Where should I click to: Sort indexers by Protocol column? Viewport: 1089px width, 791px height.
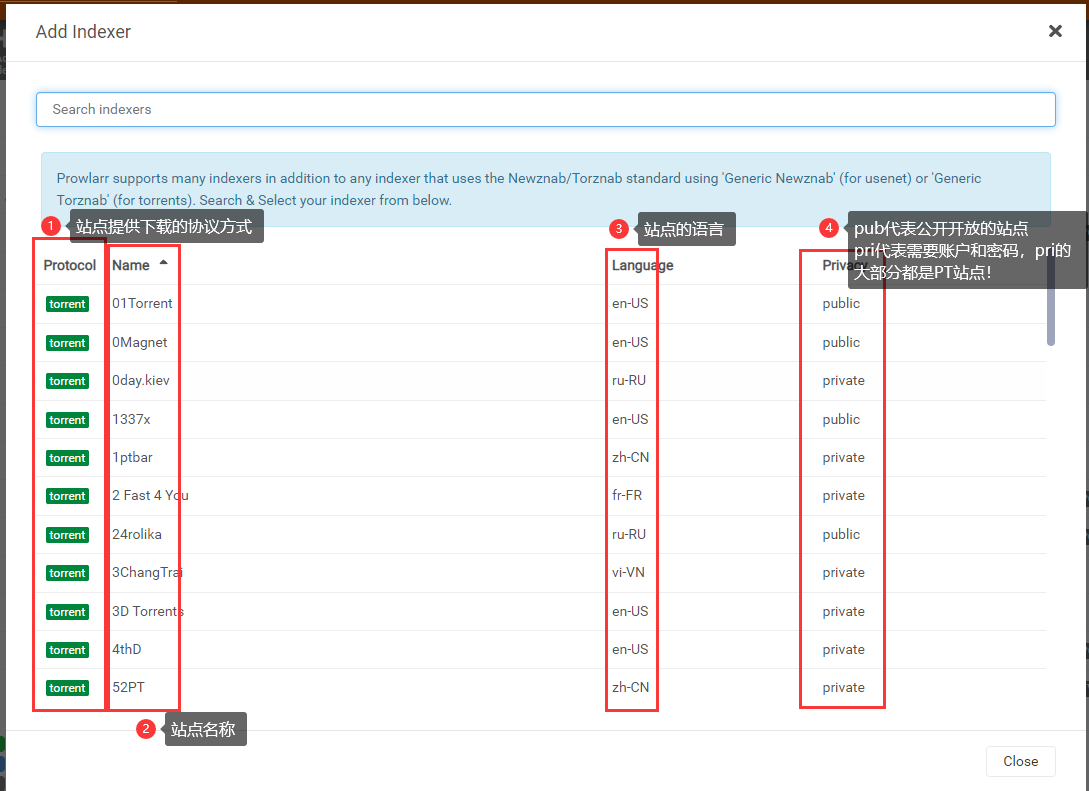coord(69,265)
